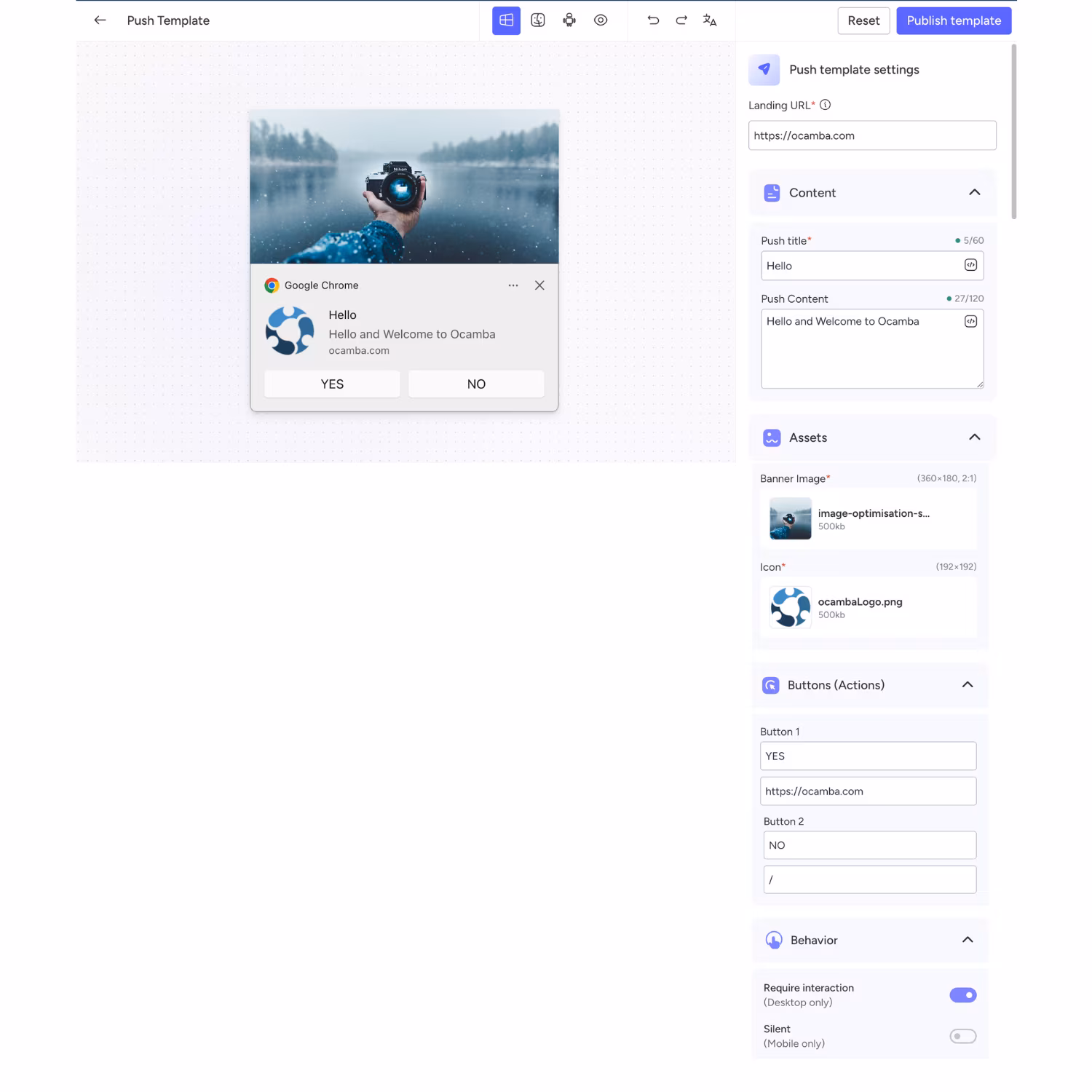Collapse the Buttons (Actions) section
Screen dimensions: 1092x1092
point(968,684)
